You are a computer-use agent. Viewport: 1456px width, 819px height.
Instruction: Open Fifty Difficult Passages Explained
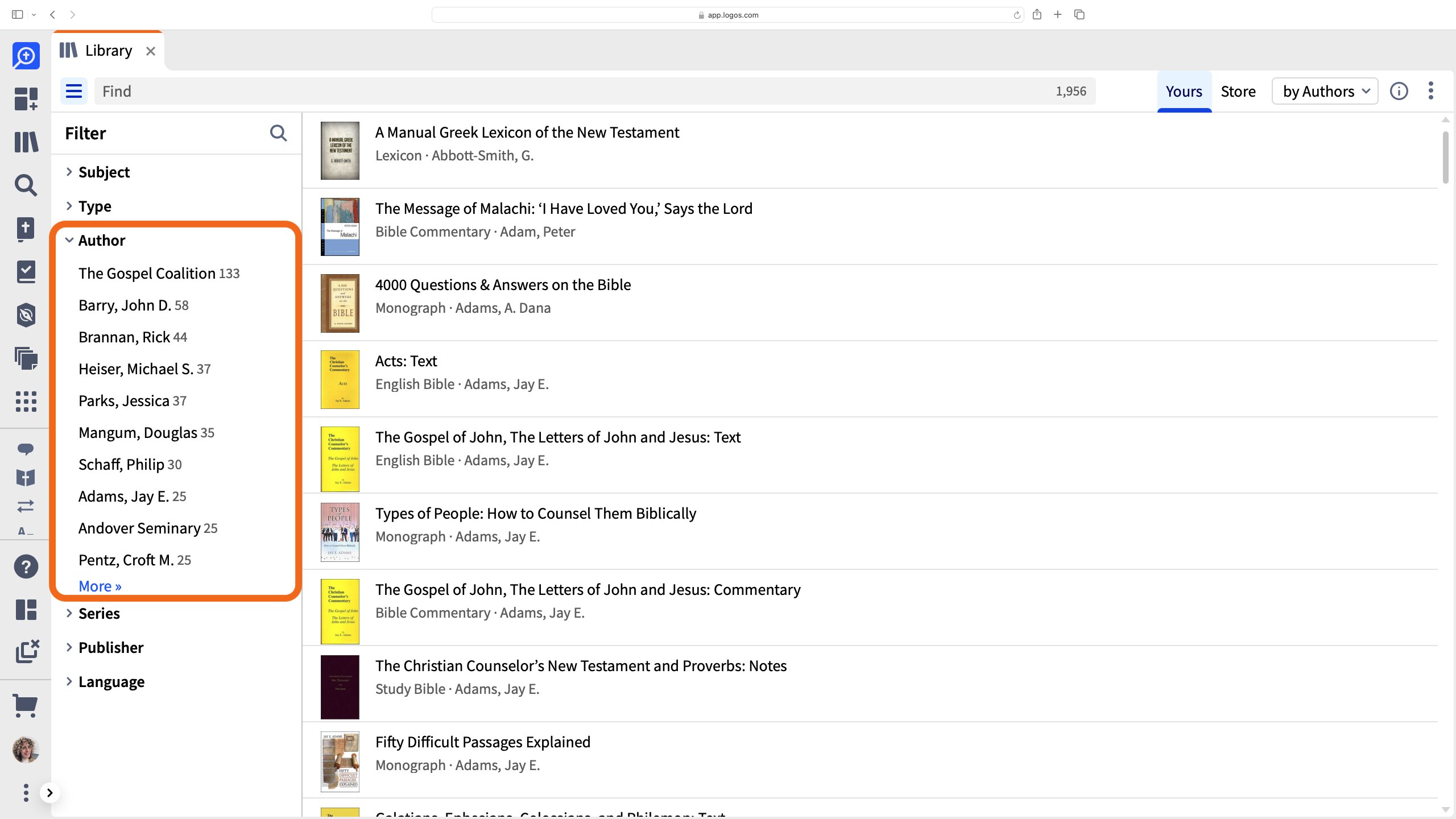click(482, 742)
